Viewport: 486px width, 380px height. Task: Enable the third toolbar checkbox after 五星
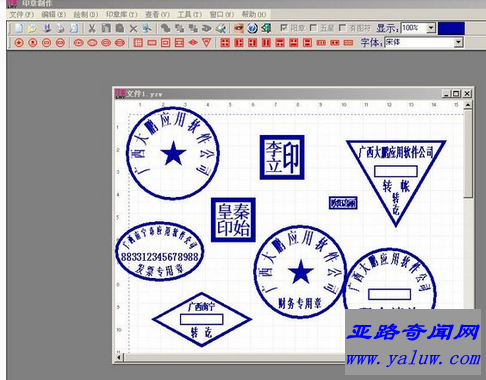342,28
